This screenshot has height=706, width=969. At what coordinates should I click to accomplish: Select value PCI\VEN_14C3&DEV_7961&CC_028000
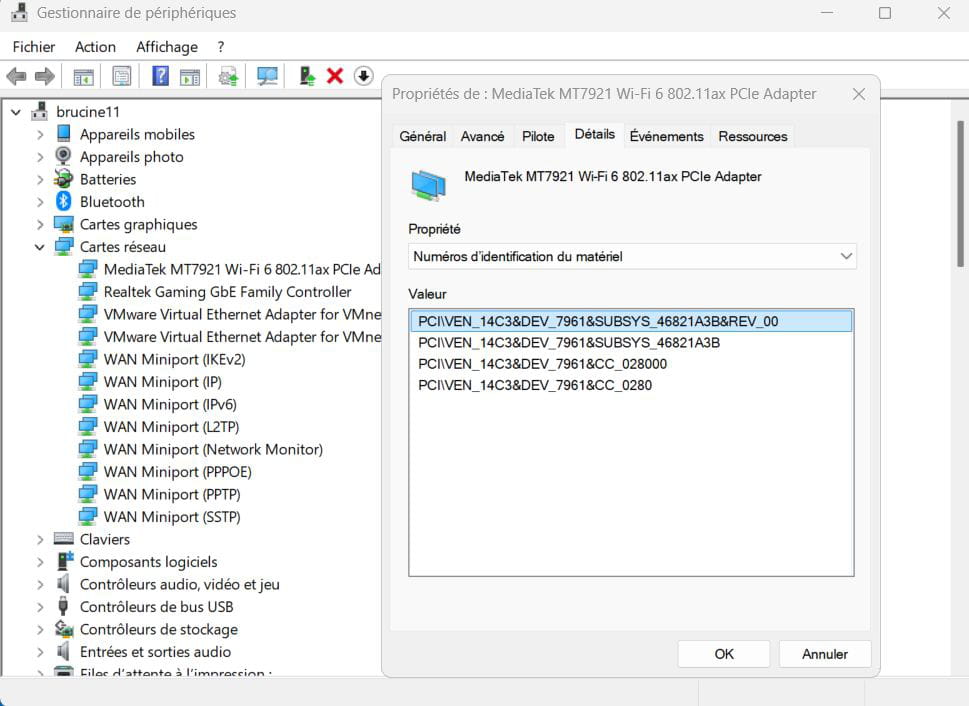coord(631,364)
